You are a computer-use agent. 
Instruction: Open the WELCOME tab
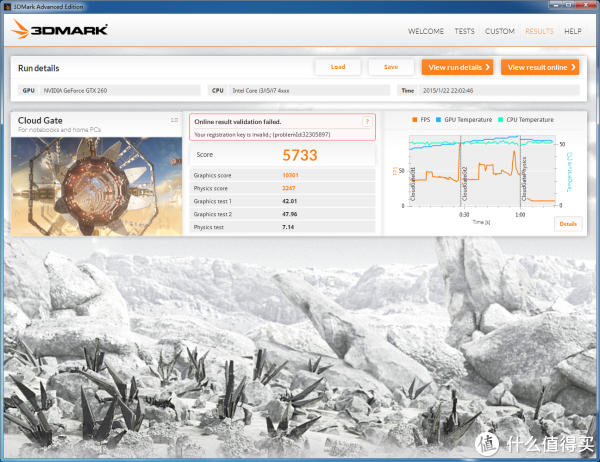(x=426, y=31)
